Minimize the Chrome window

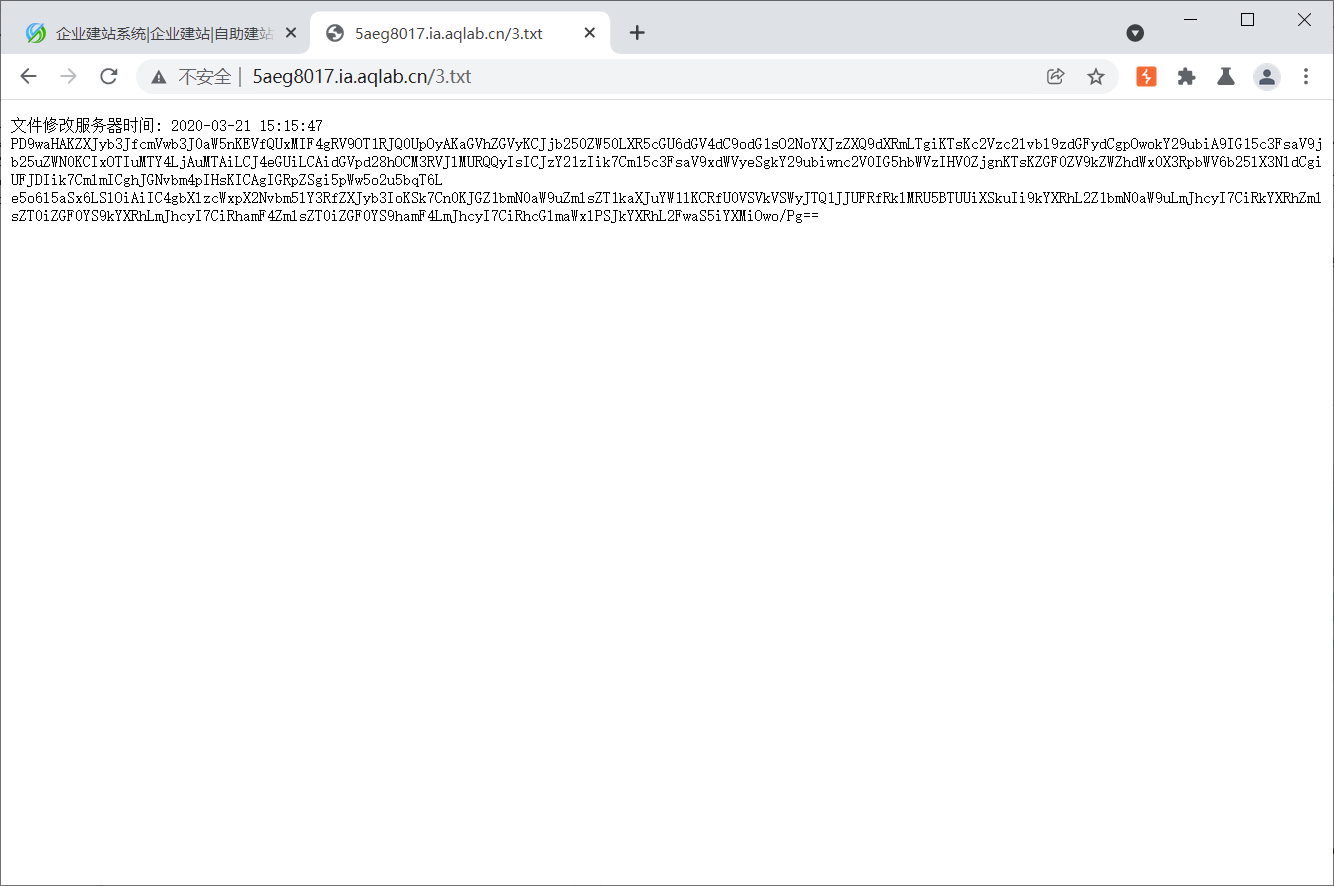click(x=1190, y=19)
